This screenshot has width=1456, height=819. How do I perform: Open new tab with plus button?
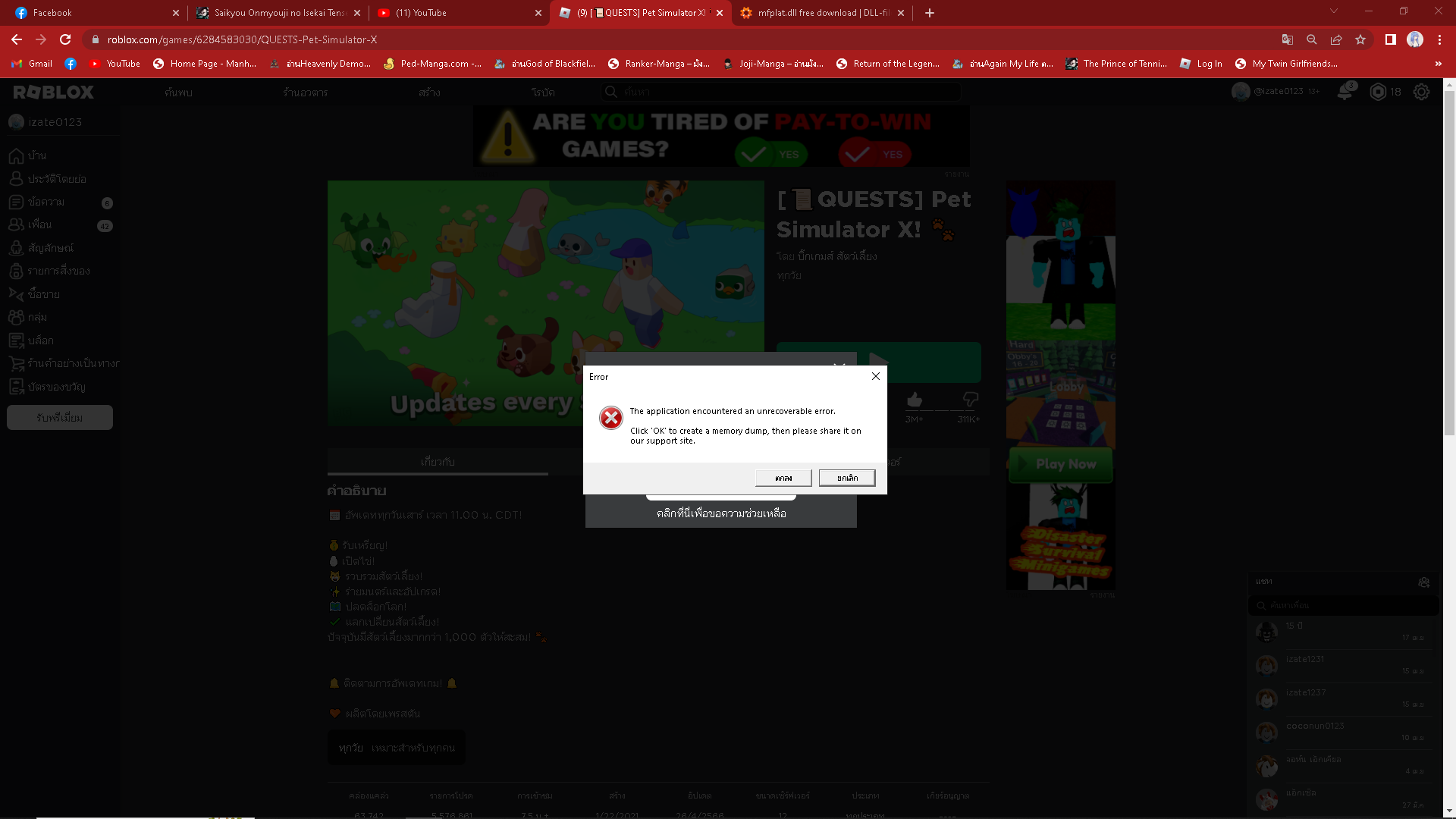click(930, 13)
